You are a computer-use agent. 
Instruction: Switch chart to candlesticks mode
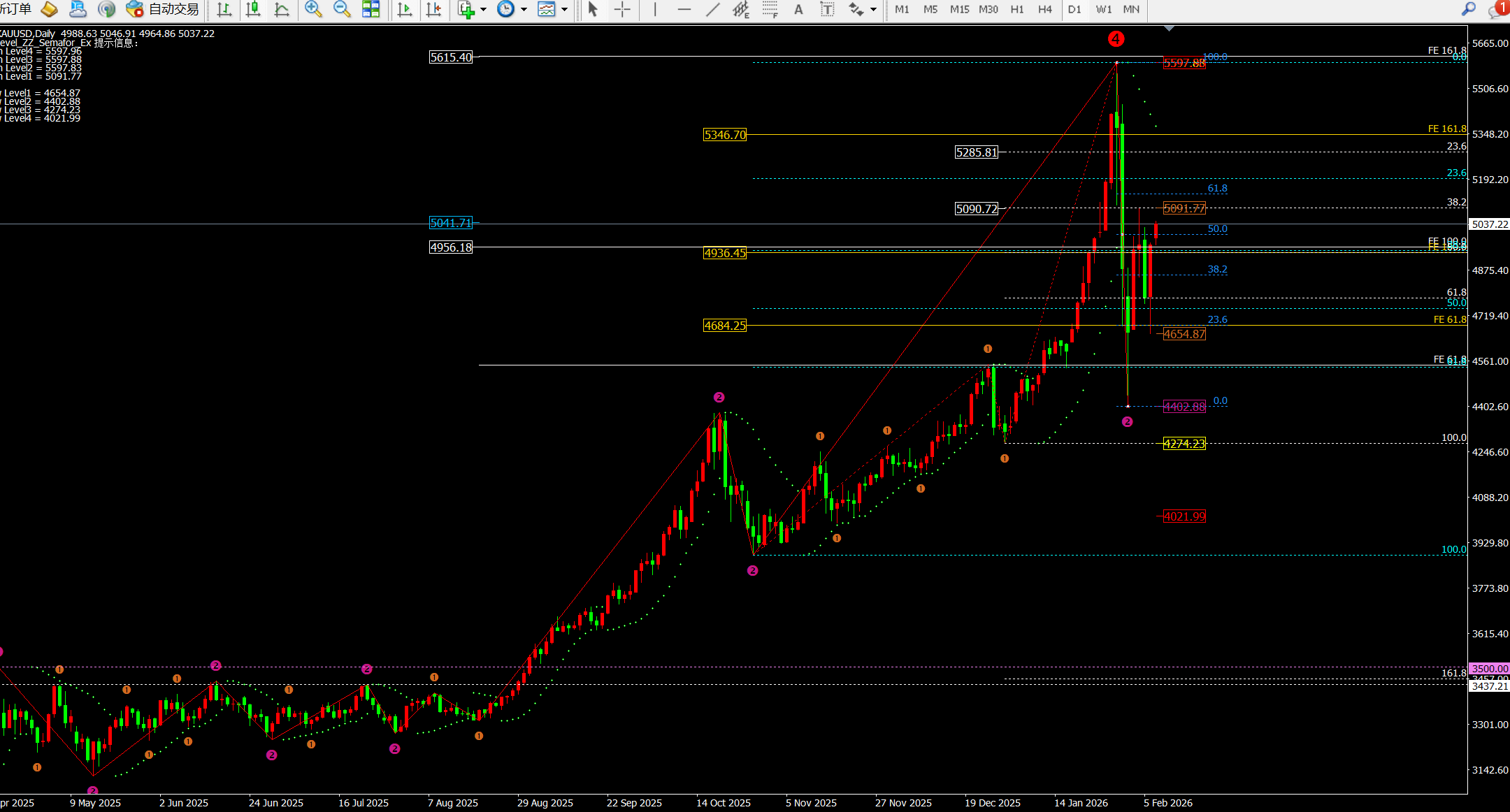point(253,9)
